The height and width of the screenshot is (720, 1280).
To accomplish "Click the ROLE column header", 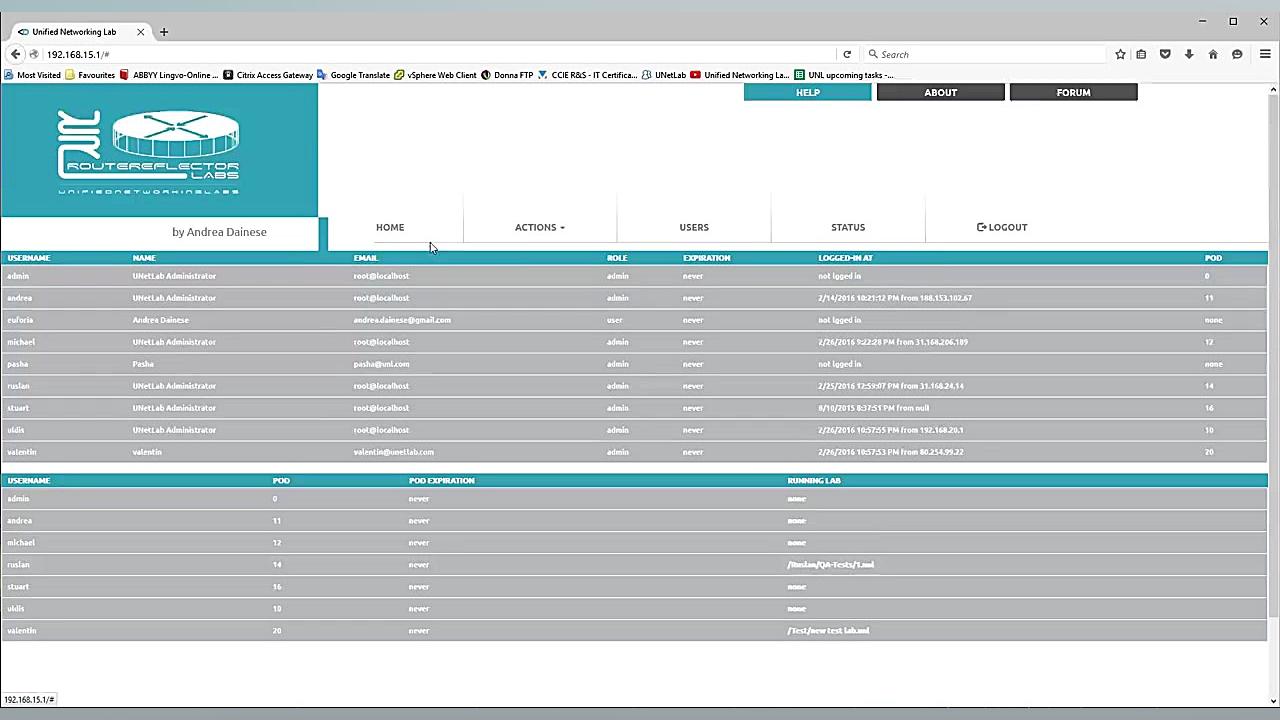I will point(617,258).
